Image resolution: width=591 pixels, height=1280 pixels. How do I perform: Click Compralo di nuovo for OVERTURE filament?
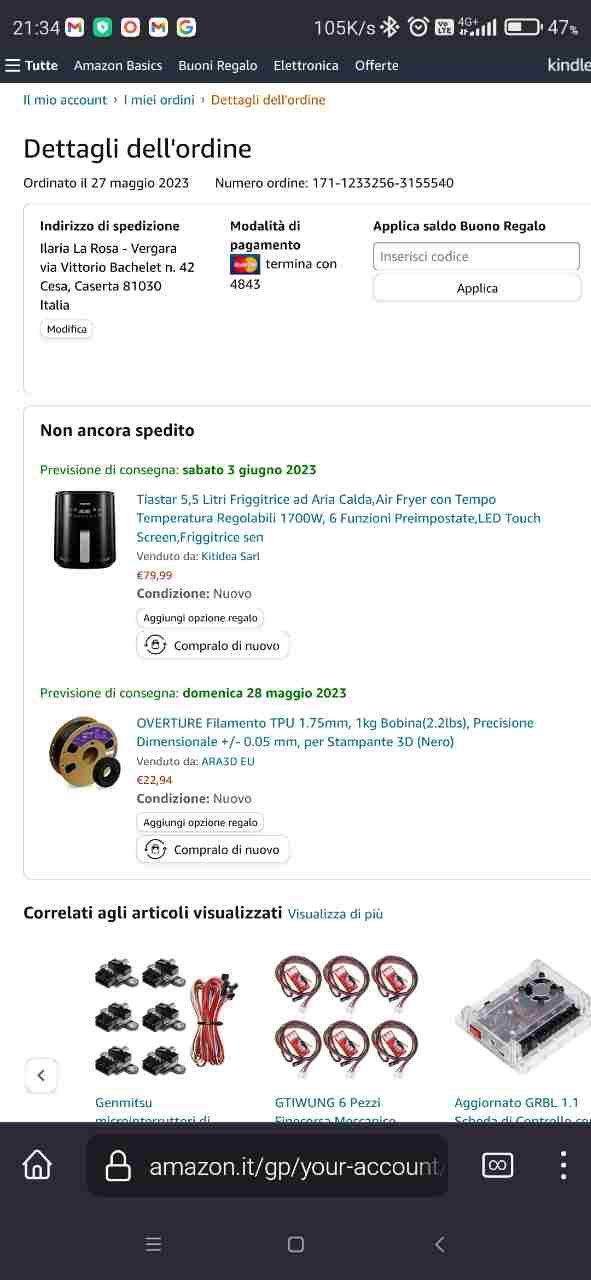point(213,850)
